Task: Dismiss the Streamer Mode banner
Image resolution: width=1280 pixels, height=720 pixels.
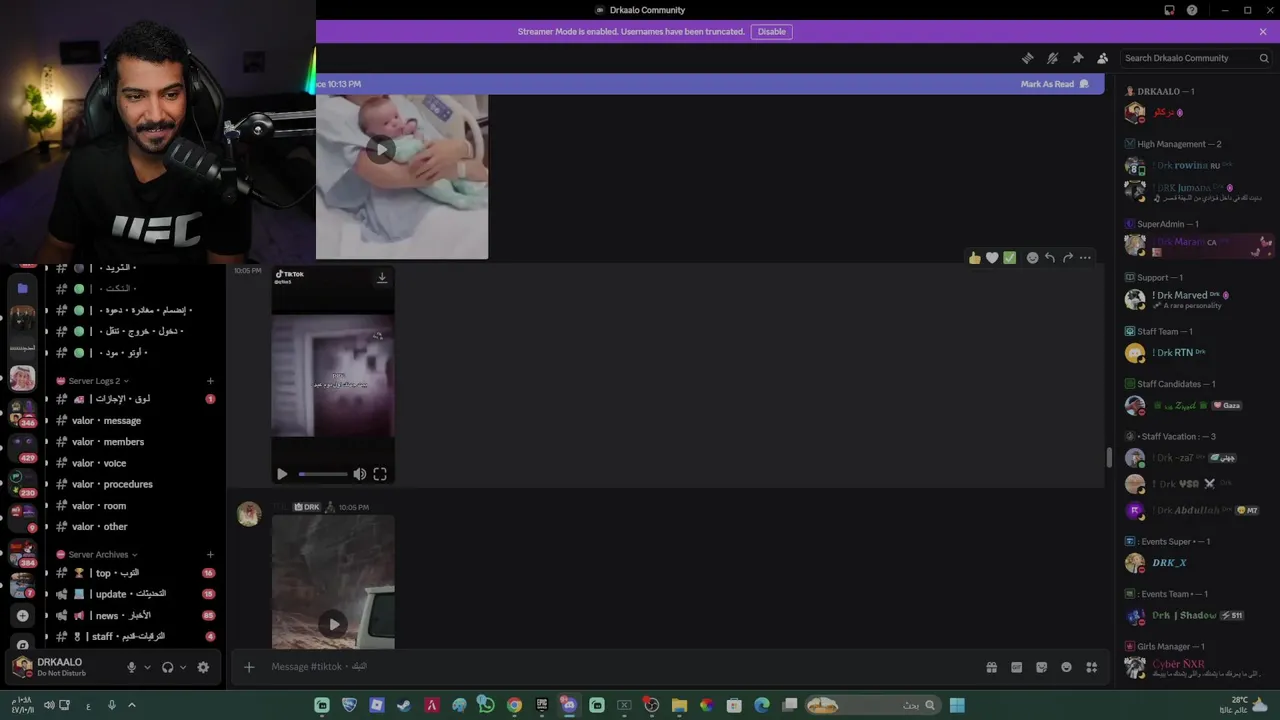Action: click(x=1263, y=32)
